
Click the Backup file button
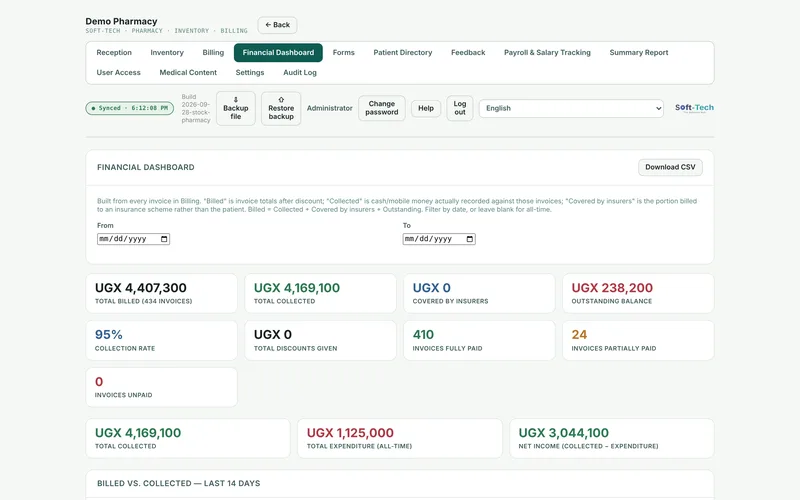[x=235, y=108]
